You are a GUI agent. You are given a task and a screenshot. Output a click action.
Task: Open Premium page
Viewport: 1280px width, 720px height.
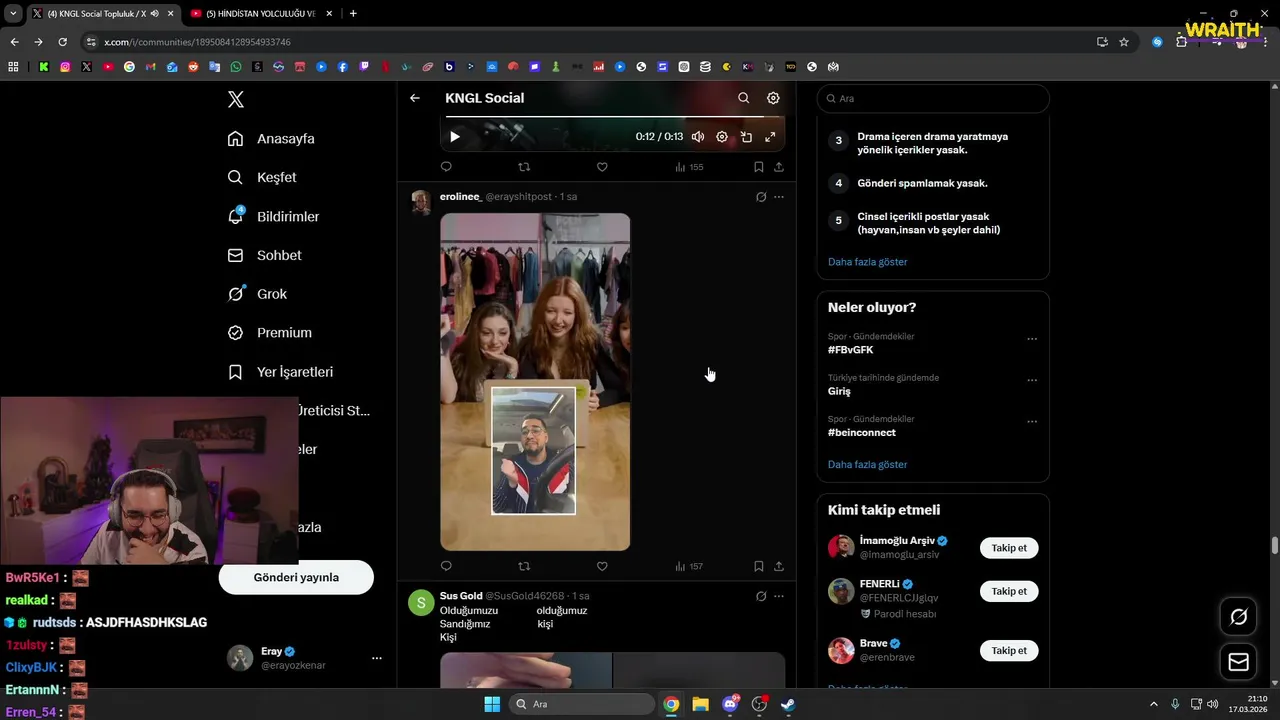pyautogui.click(x=269, y=333)
